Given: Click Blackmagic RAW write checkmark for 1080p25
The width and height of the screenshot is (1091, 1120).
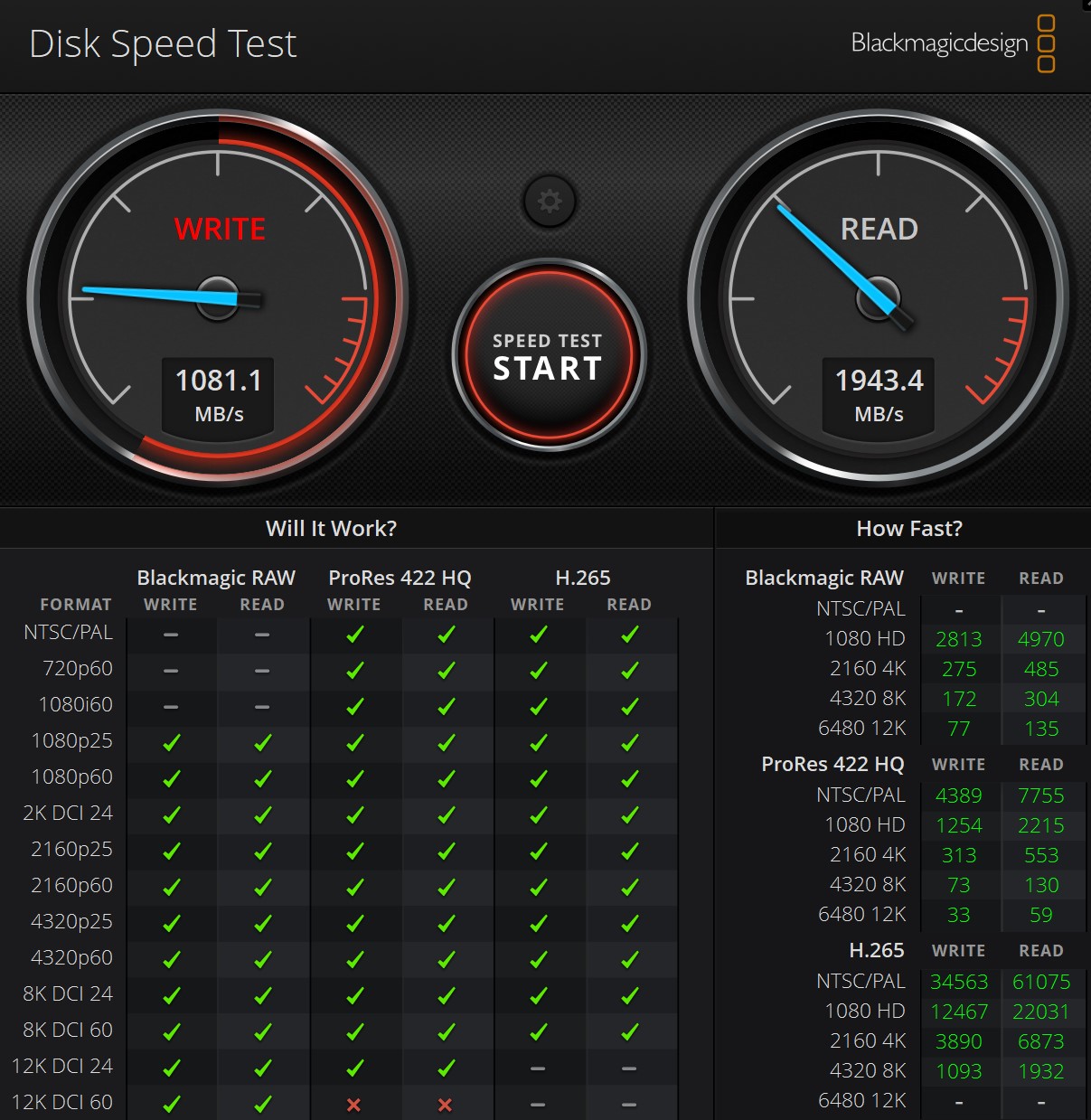Looking at the screenshot, I should pyautogui.click(x=171, y=743).
